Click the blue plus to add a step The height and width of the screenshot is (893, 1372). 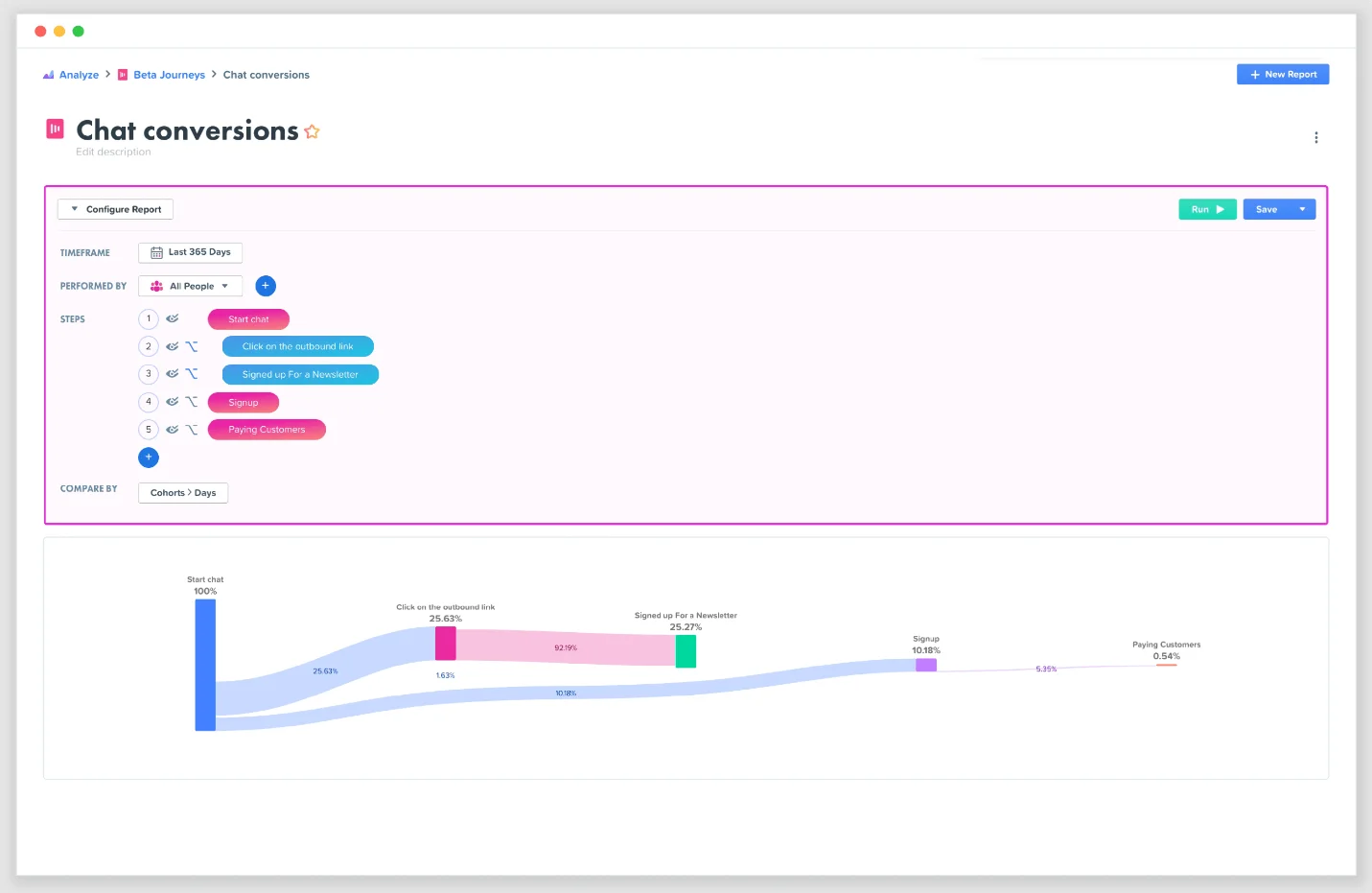pyautogui.click(x=149, y=458)
